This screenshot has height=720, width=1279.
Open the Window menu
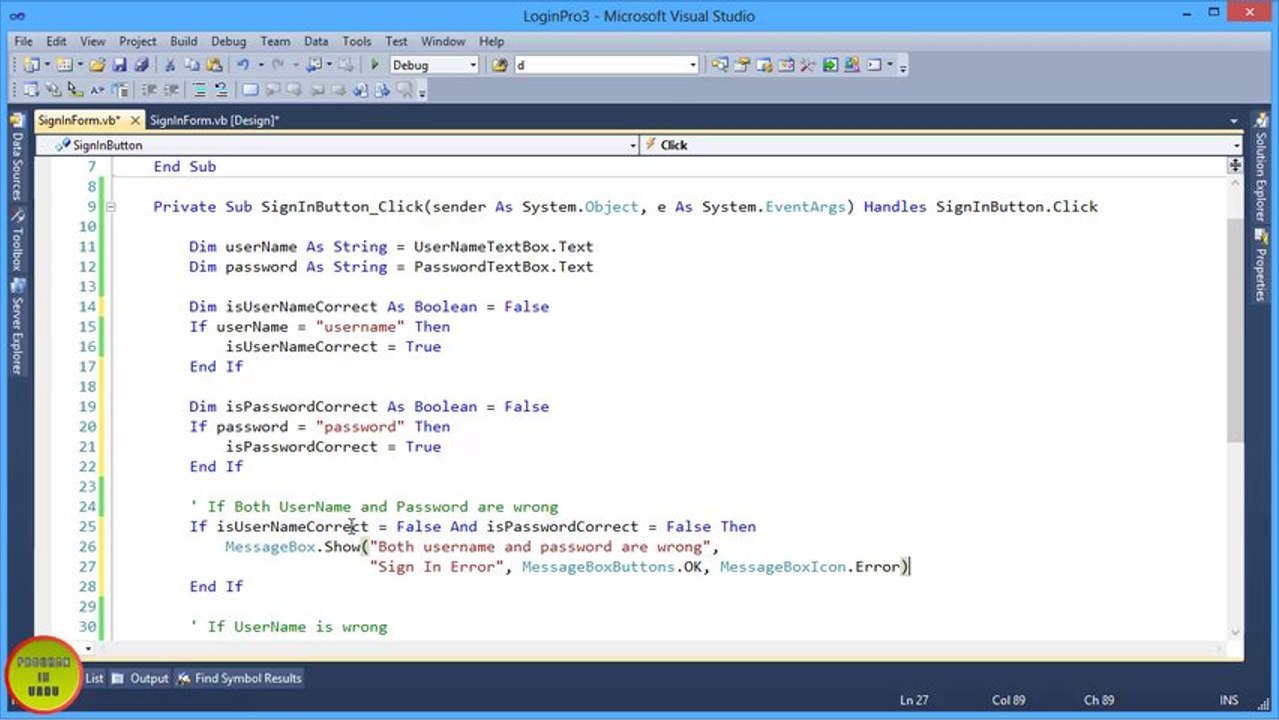click(x=443, y=41)
